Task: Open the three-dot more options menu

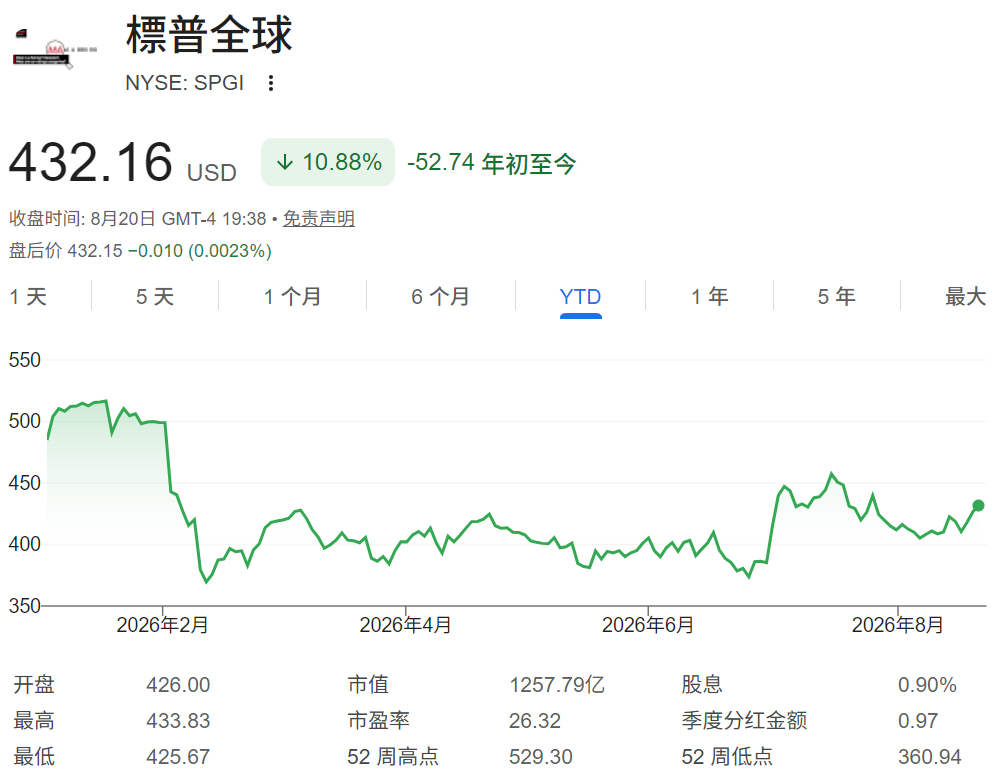Action: pos(271,83)
